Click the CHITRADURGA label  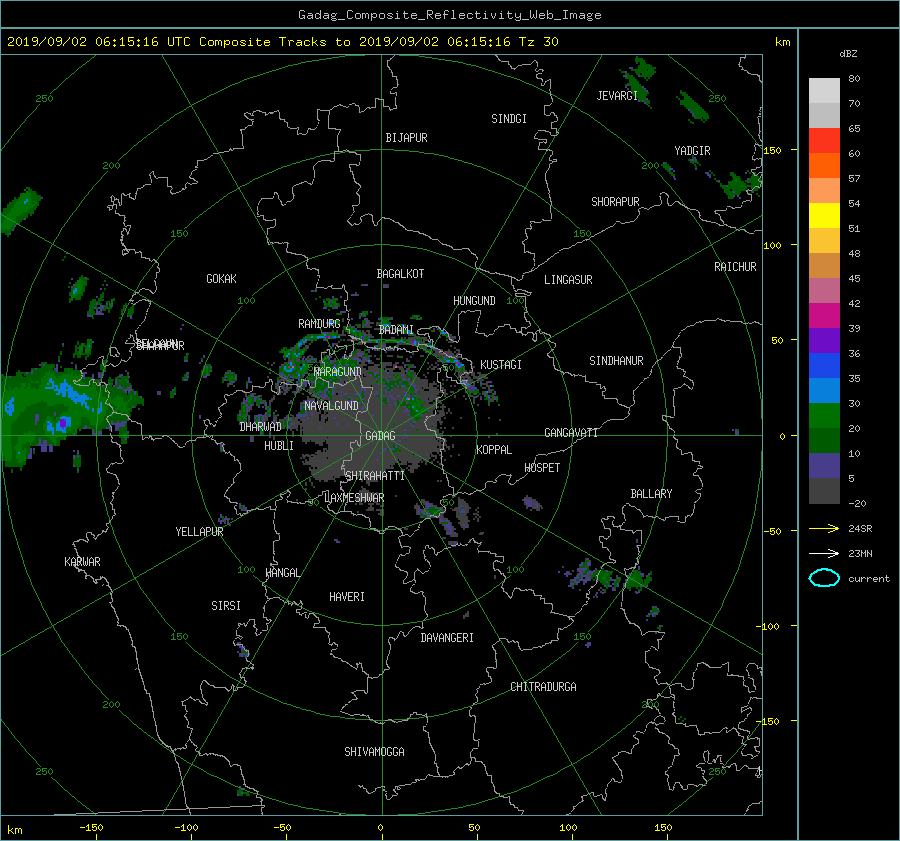click(x=543, y=687)
